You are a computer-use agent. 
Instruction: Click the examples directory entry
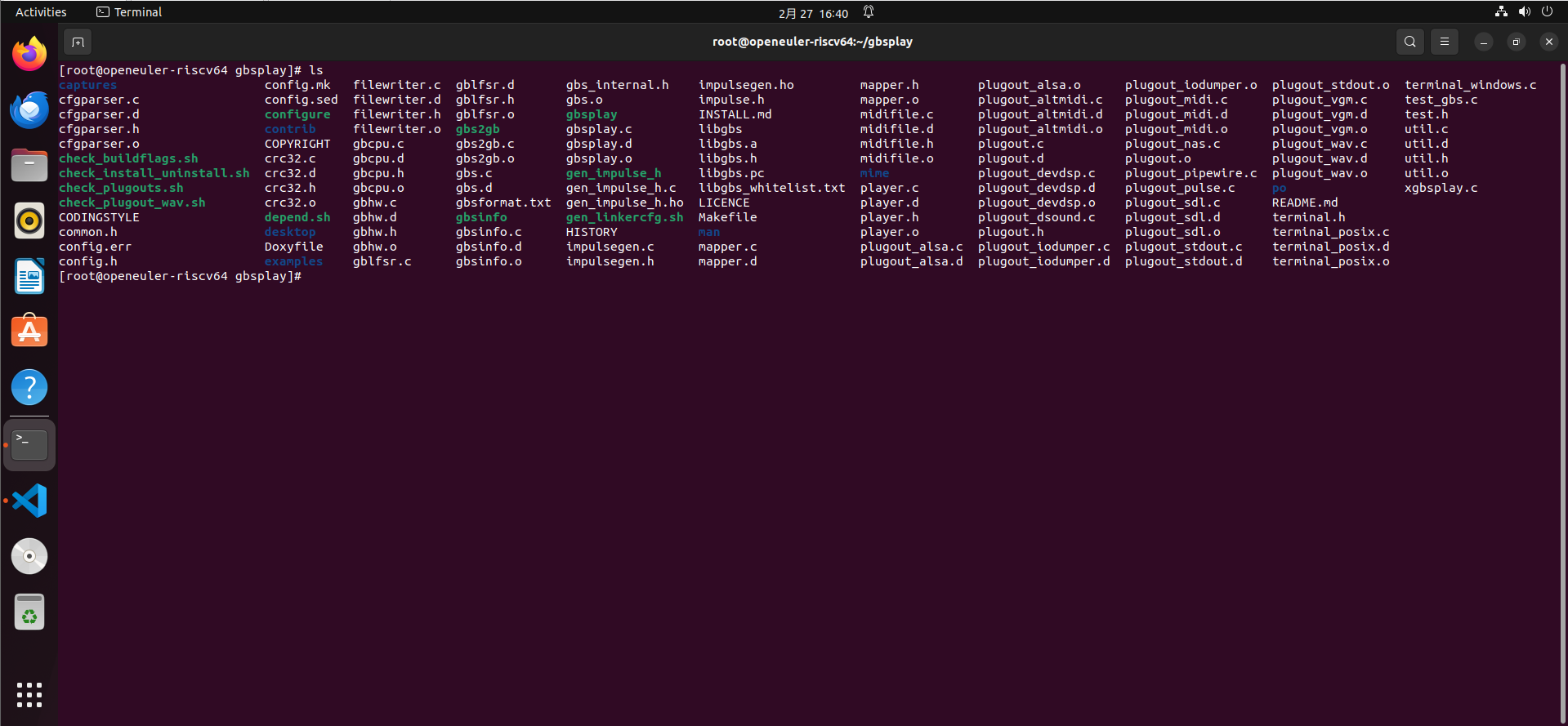[x=293, y=261]
